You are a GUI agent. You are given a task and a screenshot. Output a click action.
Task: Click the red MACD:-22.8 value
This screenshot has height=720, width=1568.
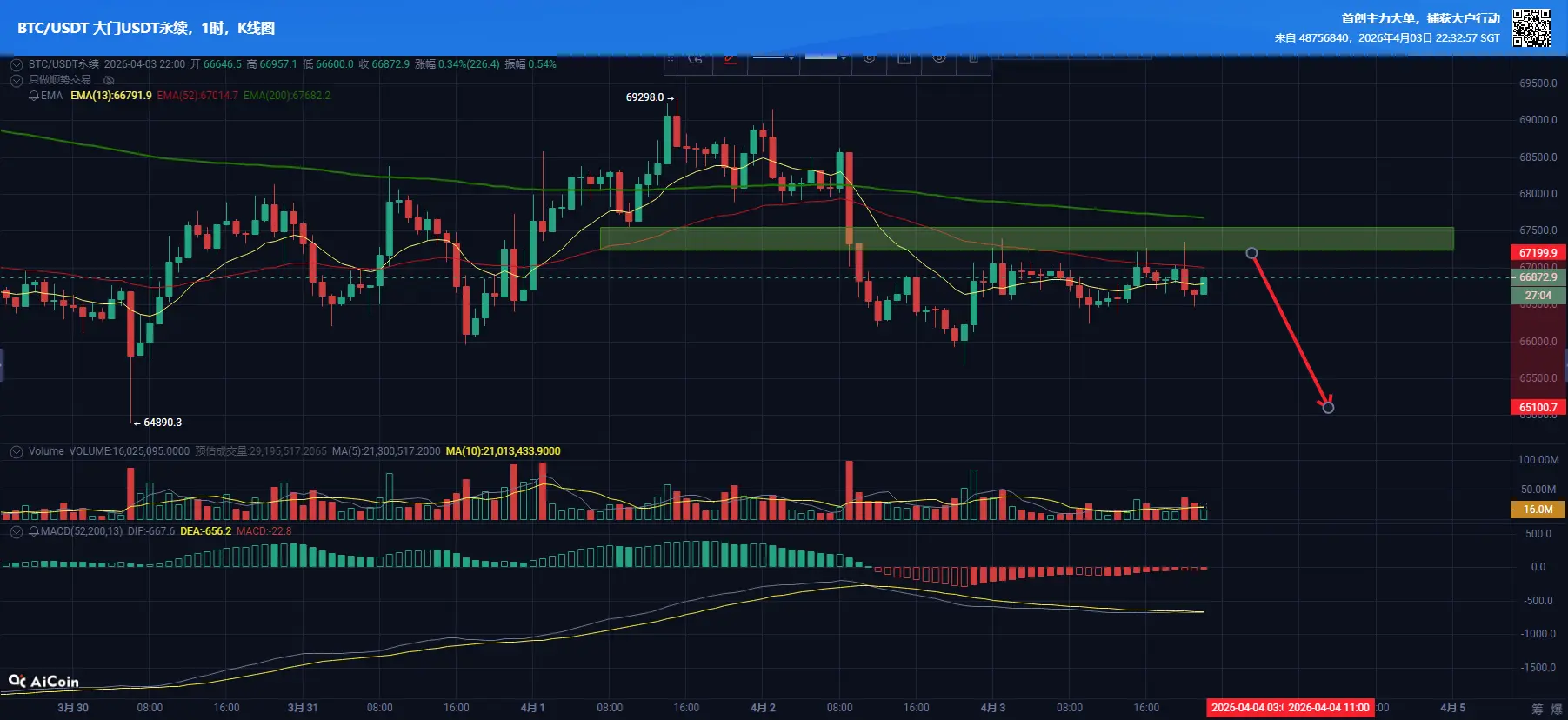coord(264,531)
